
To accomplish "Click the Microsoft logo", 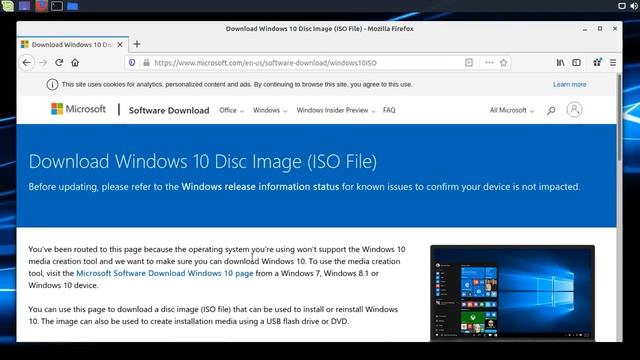I will tap(78, 109).
